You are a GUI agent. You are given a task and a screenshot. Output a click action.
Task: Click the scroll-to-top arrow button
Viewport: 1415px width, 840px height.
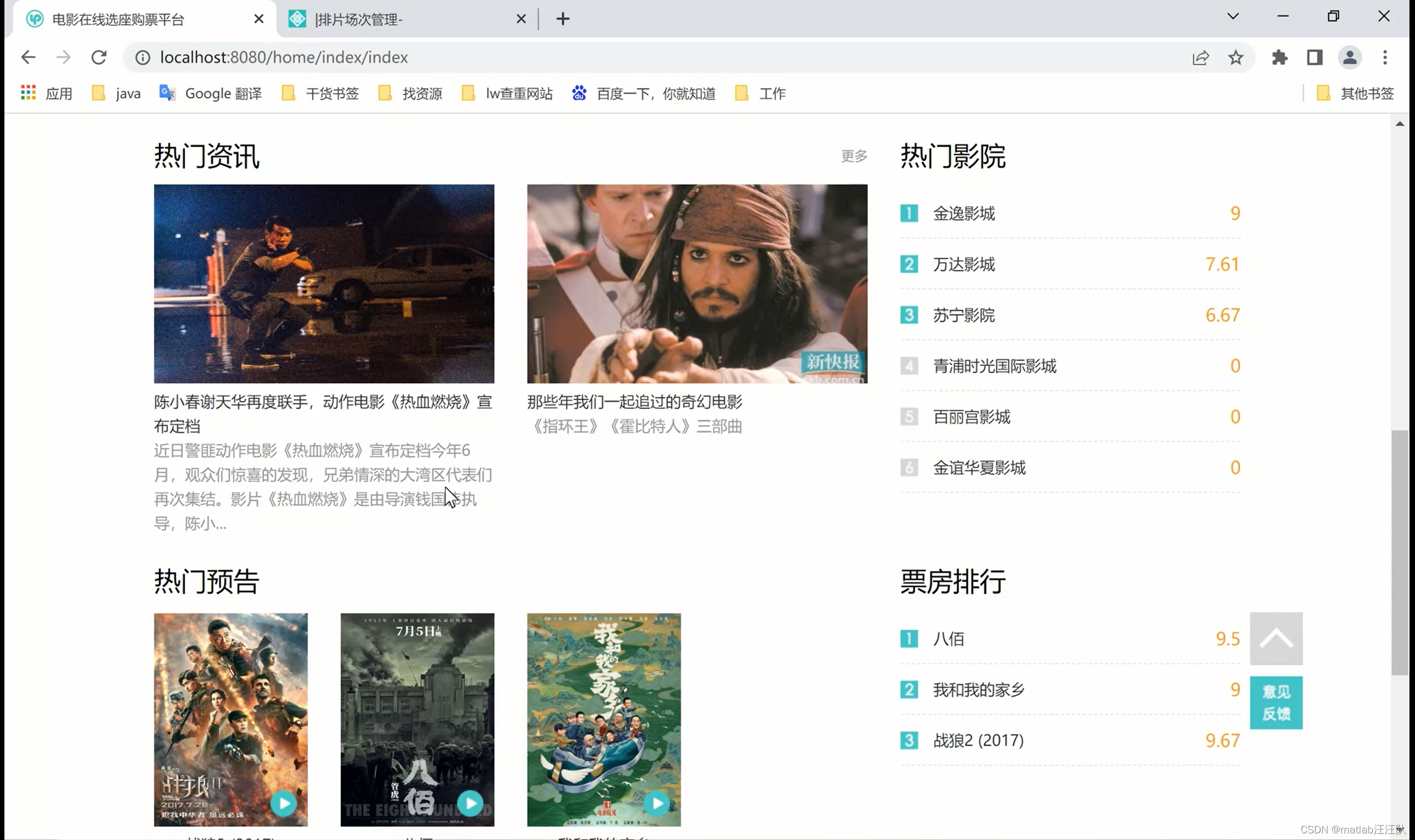point(1276,638)
